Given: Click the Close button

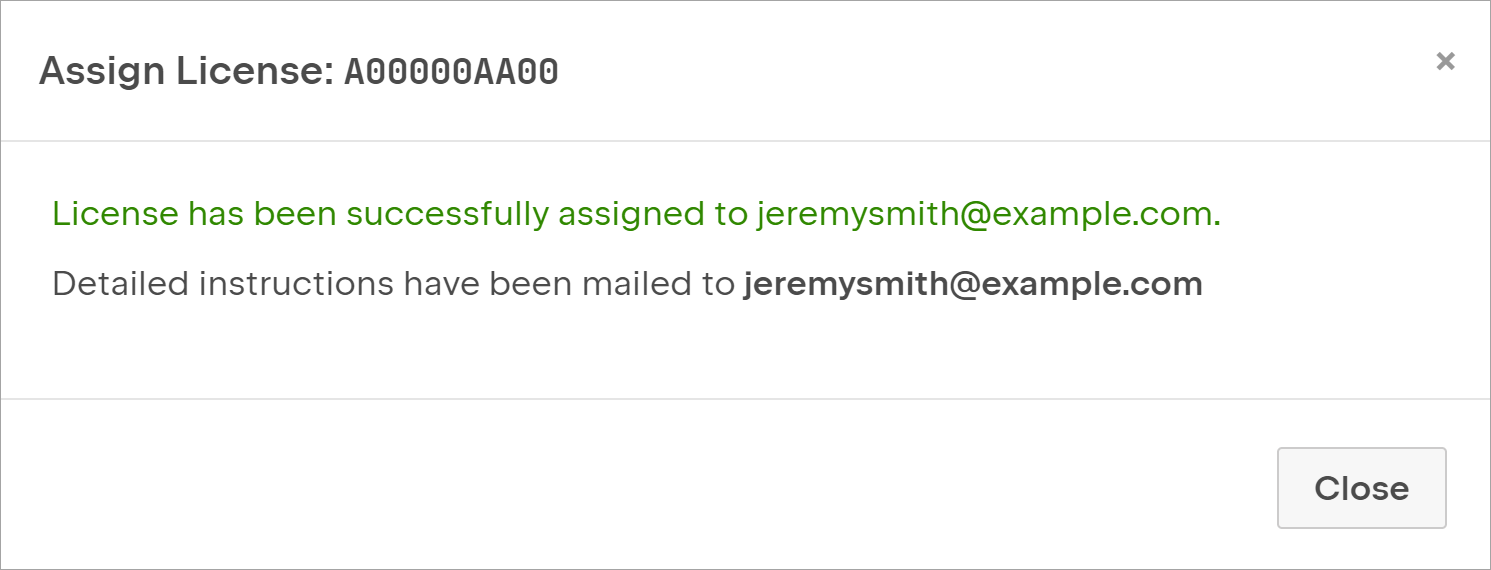Looking at the screenshot, I should (1361, 488).
